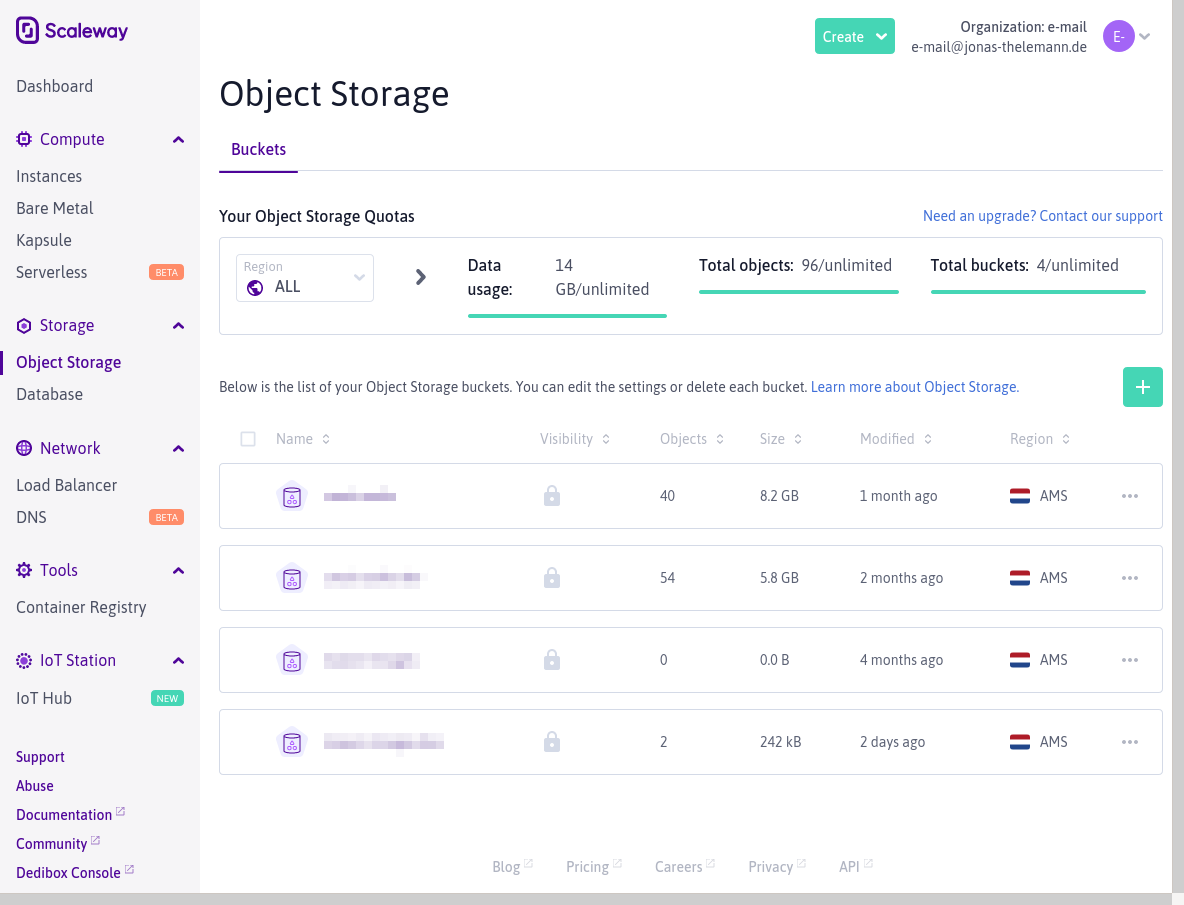1184x905 pixels.
Task: Open the three-dot menu for the 5.8 GB bucket
Action: click(x=1130, y=578)
